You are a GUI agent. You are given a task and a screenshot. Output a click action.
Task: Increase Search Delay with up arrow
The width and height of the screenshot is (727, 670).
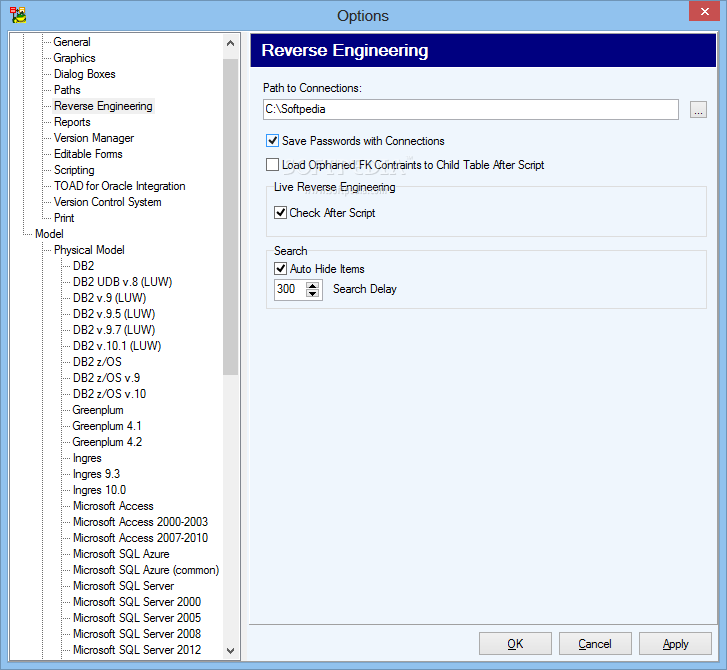(313, 285)
